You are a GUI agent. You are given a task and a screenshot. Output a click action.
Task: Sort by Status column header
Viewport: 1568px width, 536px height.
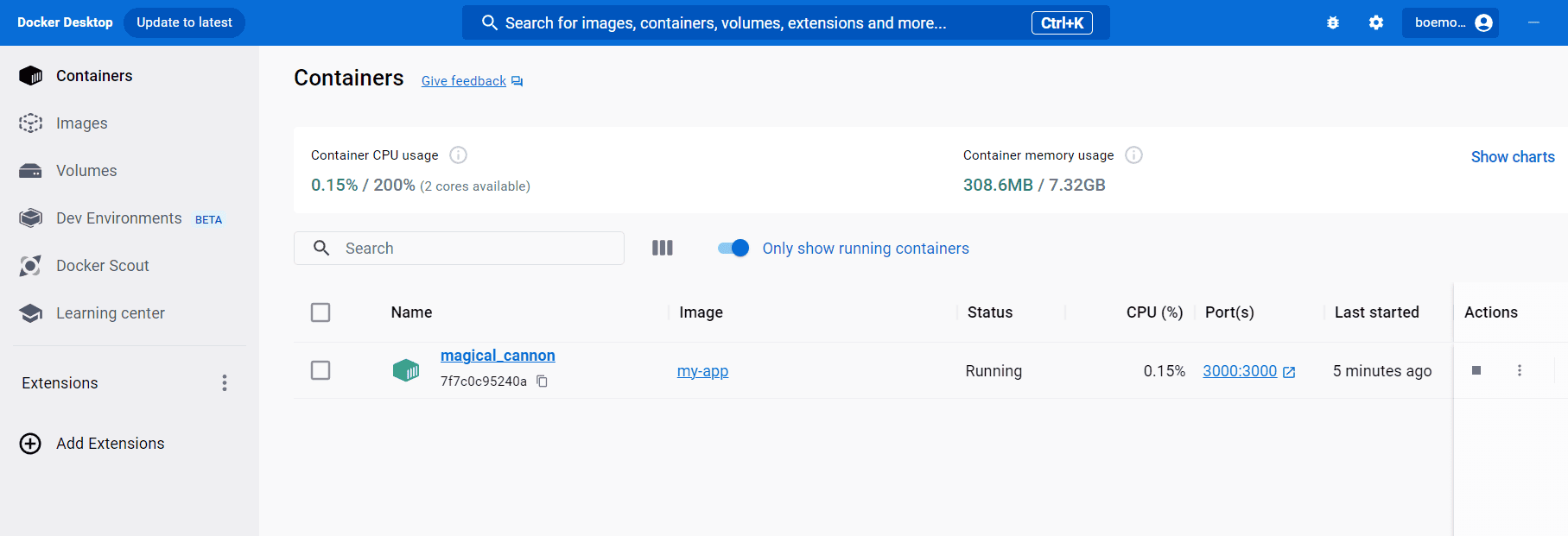pos(990,312)
